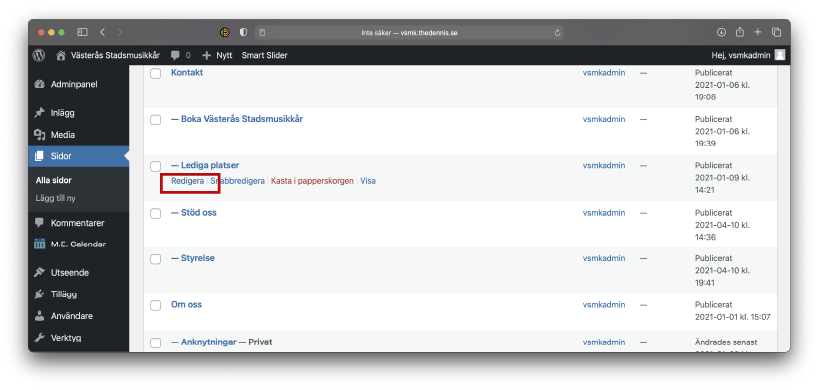Image resolution: width=819 pixels, height=390 pixels.
Task: Click the WordPress logo icon
Action: [x=39, y=55]
